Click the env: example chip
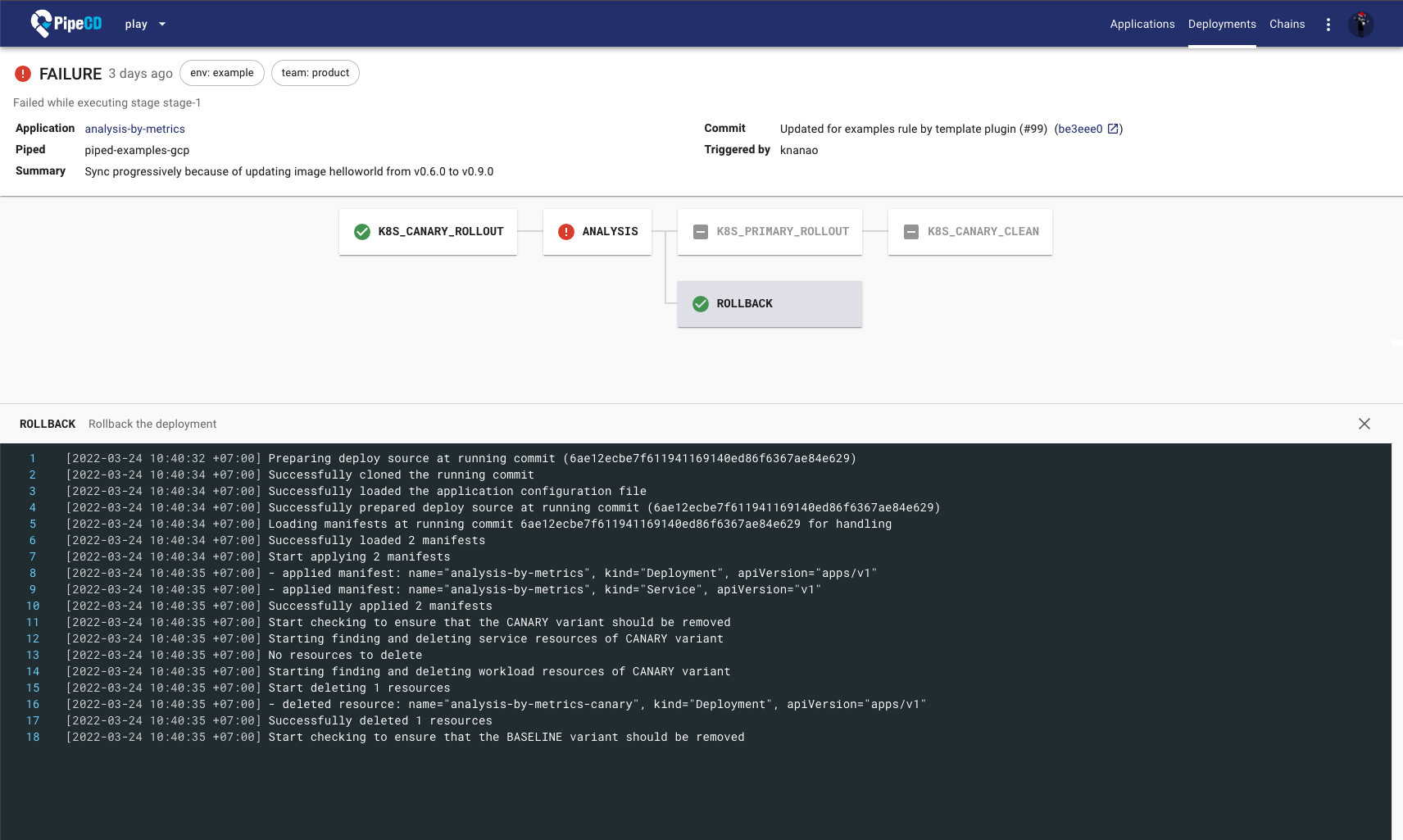Screen dimensions: 1403x840 point(222,72)
